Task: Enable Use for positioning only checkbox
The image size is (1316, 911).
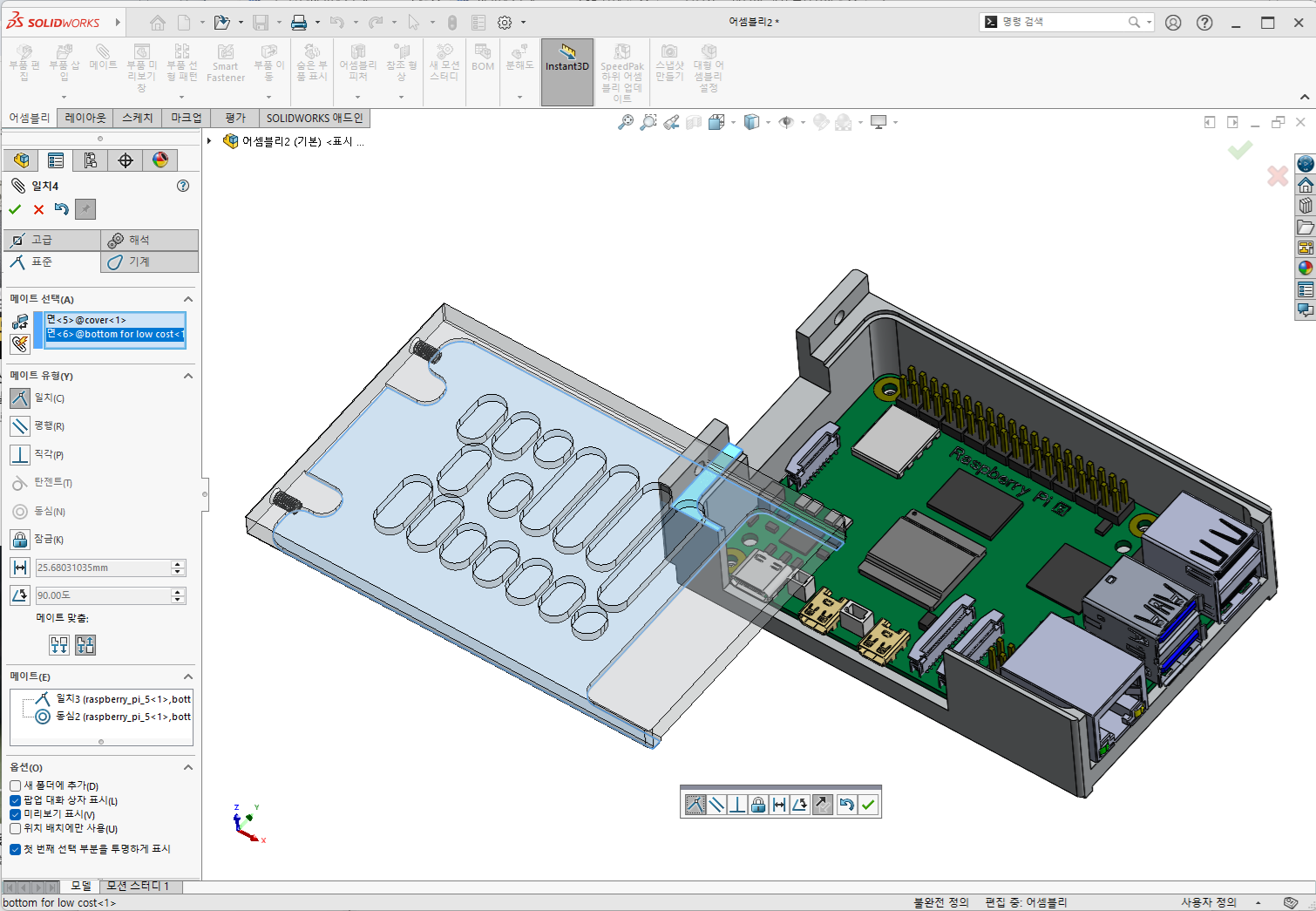Action: click(15, 828)
